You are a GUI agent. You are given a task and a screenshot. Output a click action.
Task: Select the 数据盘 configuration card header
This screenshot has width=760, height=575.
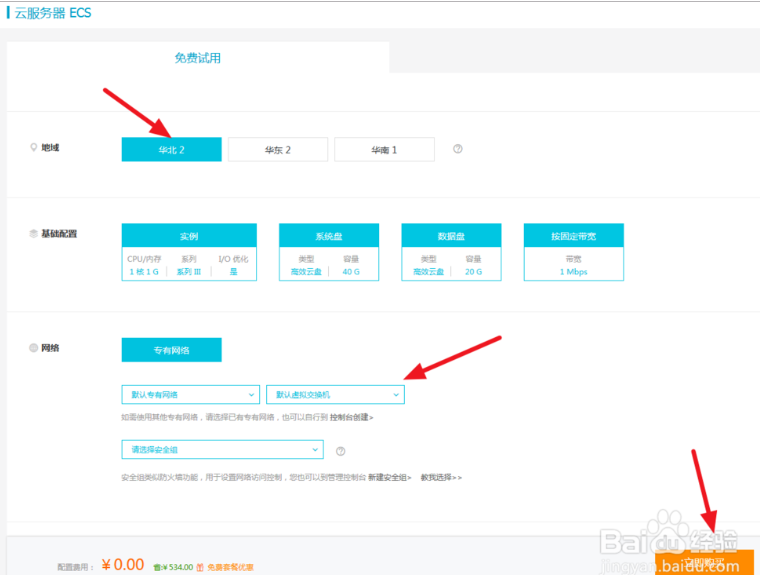click(x=451, y=236)
